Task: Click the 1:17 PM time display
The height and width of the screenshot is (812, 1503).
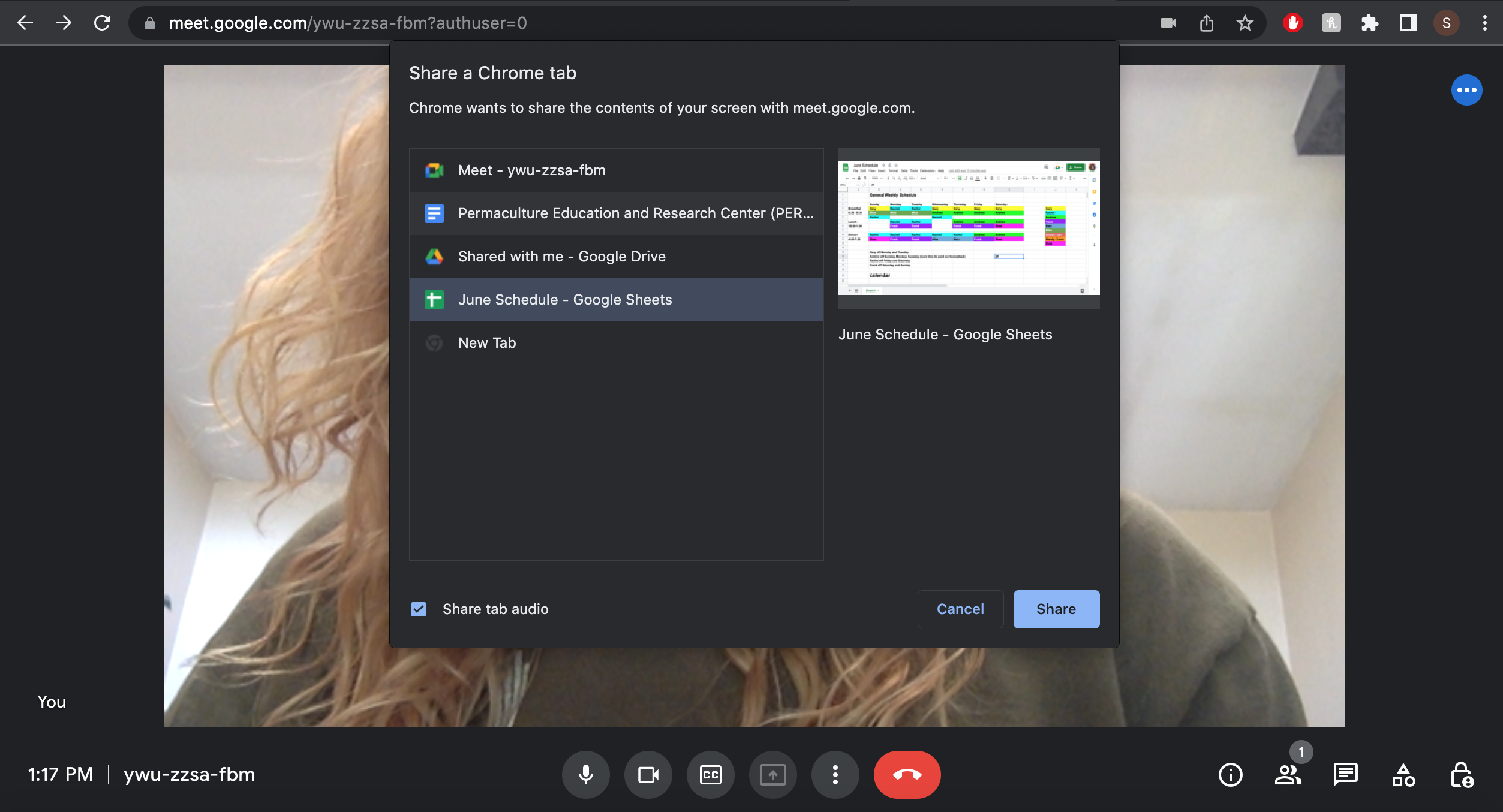Action: pos(61,774)
